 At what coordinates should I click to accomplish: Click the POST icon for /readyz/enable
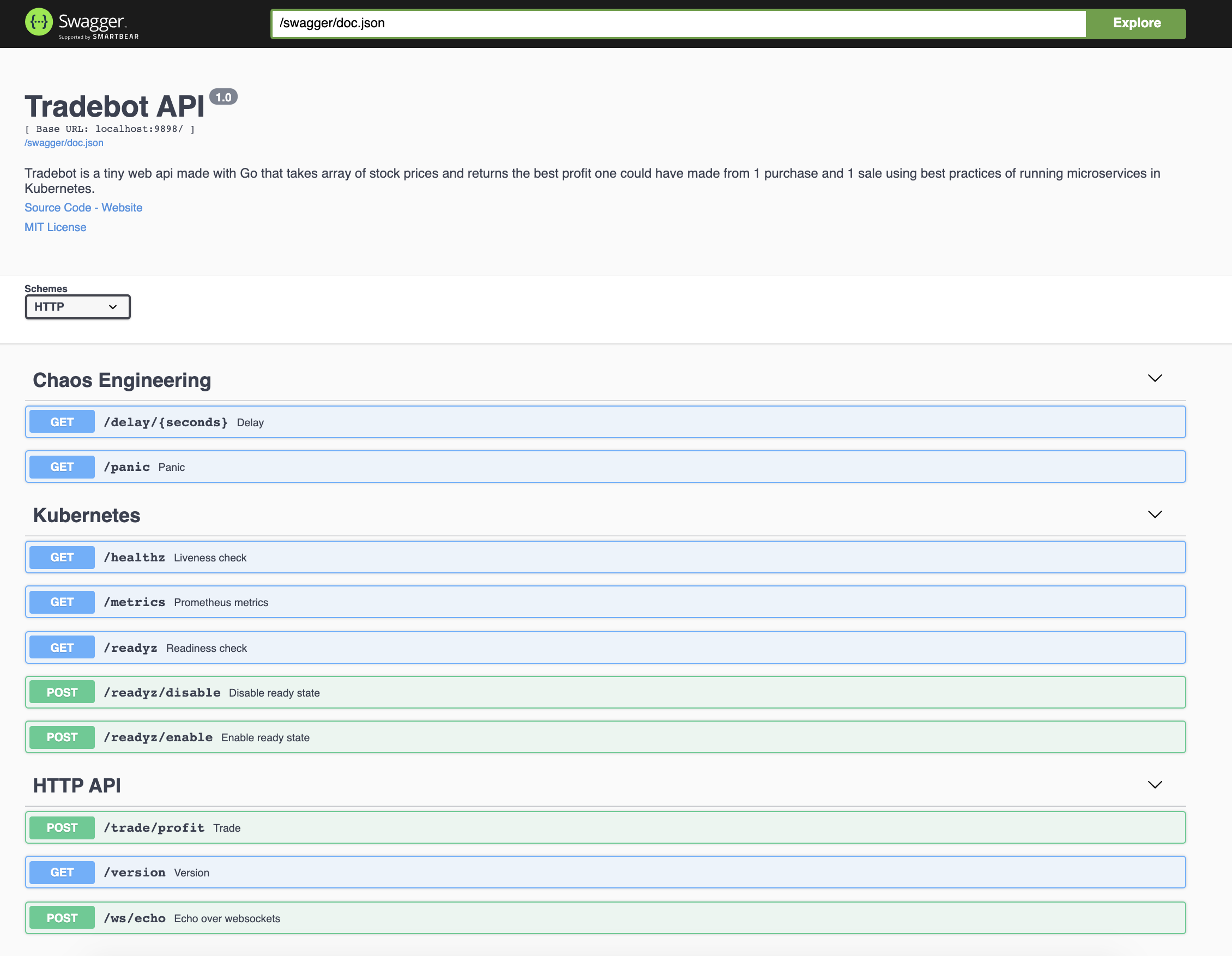[x=62, y=737]
